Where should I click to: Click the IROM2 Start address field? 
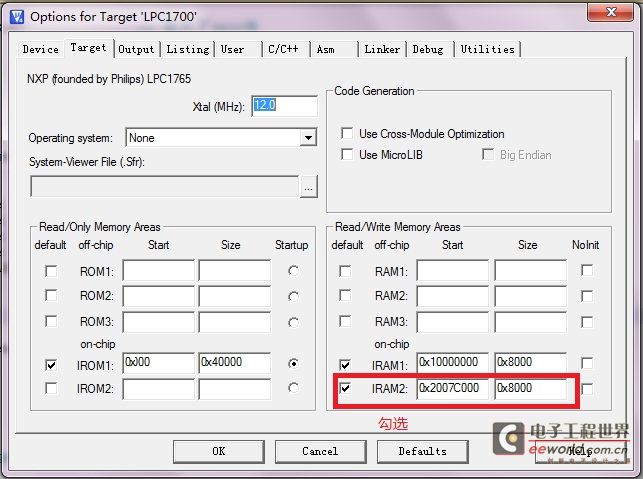[159, 389]
